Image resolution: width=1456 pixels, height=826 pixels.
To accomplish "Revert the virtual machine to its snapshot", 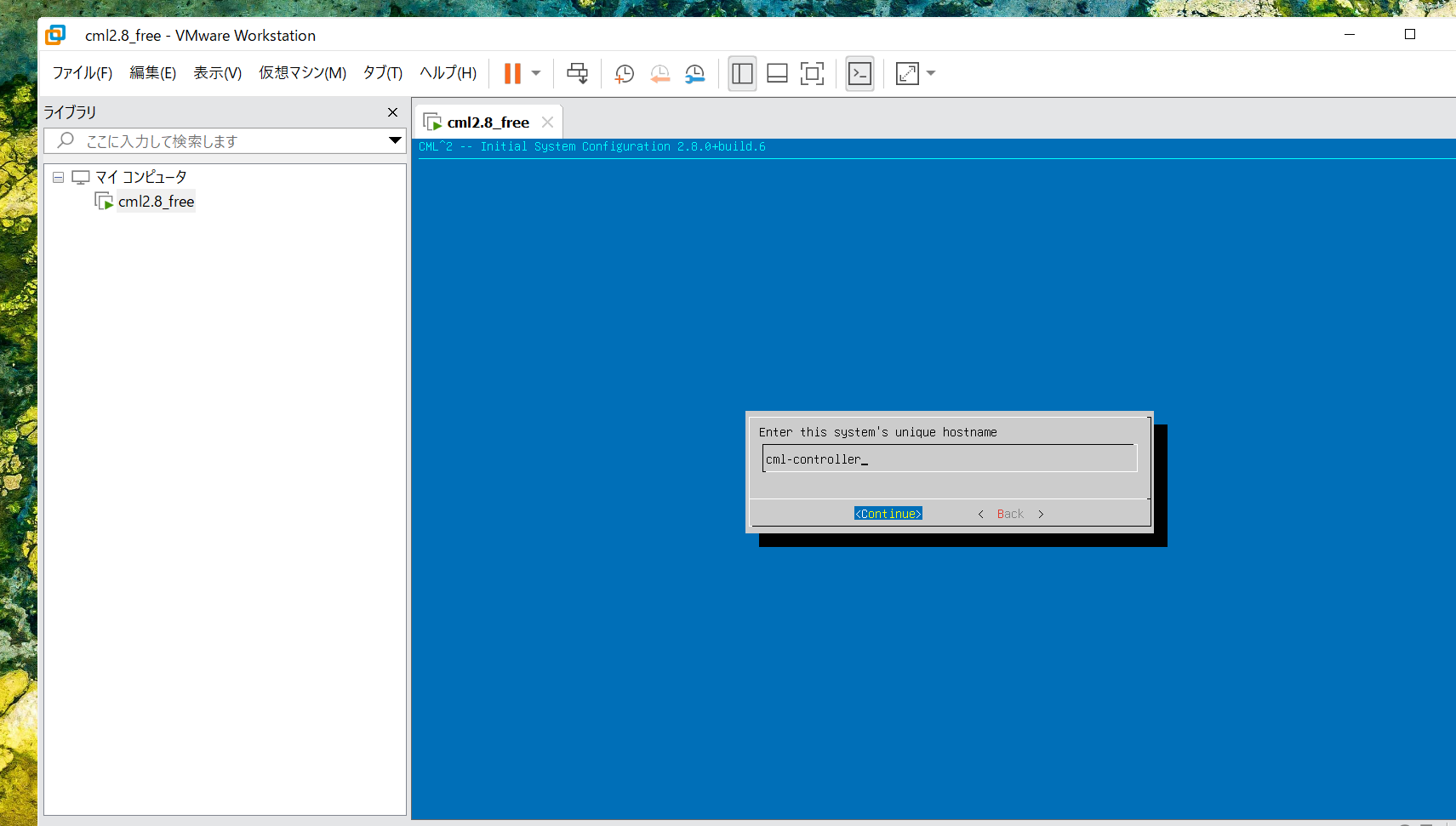I will [x=659, y=73].
